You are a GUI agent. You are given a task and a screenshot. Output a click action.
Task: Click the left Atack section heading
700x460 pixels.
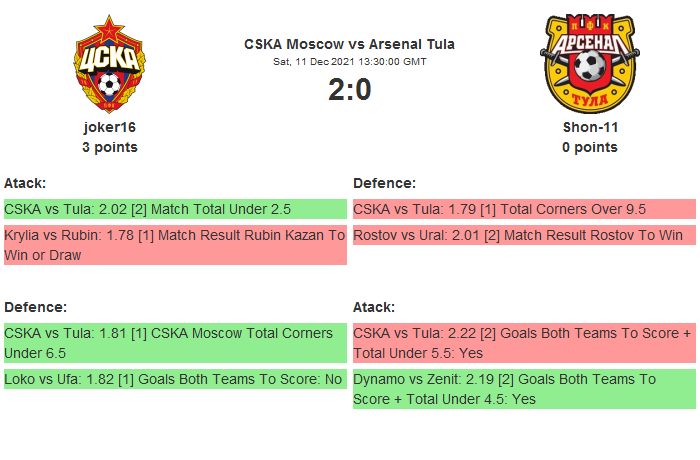tap(25, 183)
